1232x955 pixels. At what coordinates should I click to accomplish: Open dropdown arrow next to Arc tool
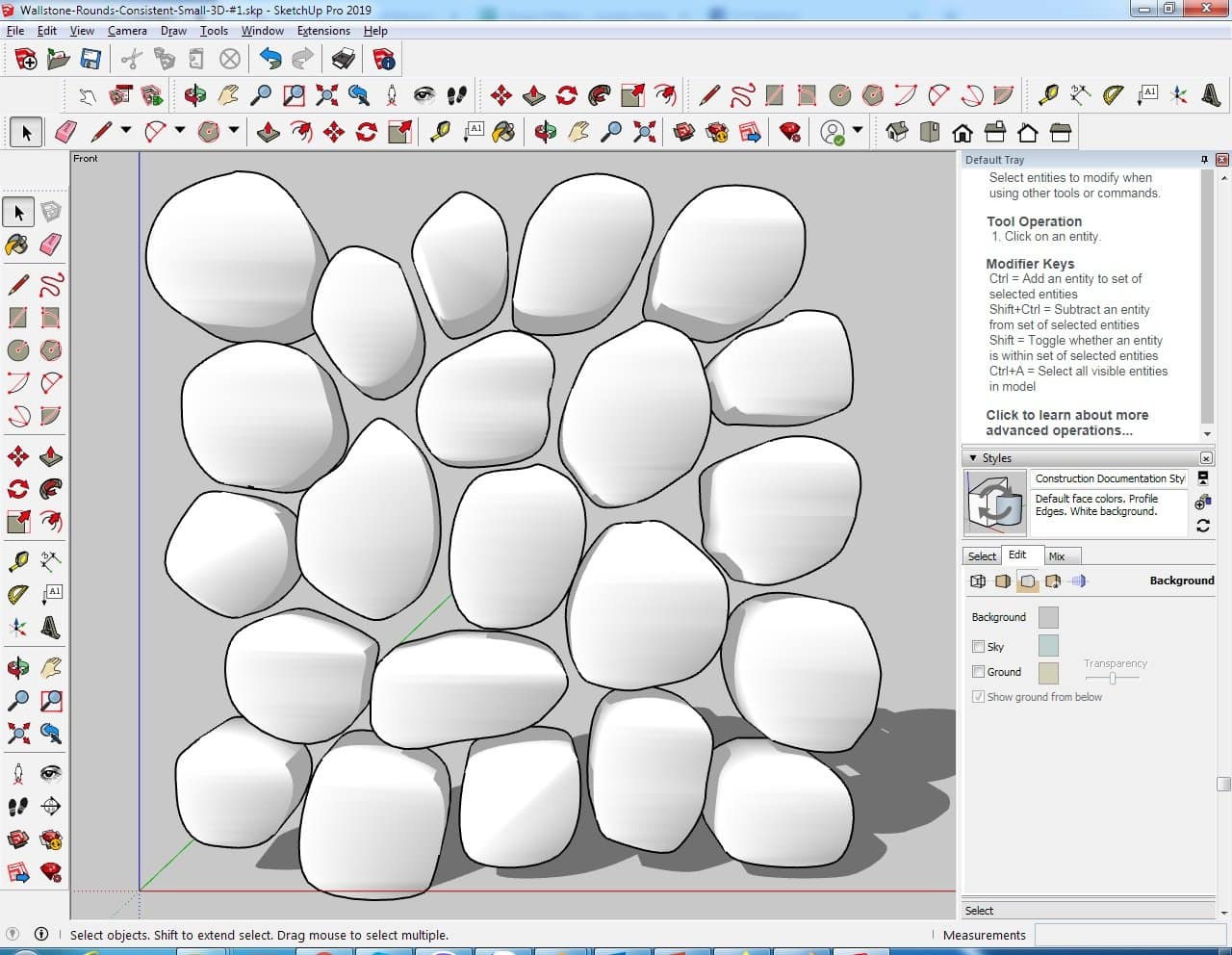180,131
